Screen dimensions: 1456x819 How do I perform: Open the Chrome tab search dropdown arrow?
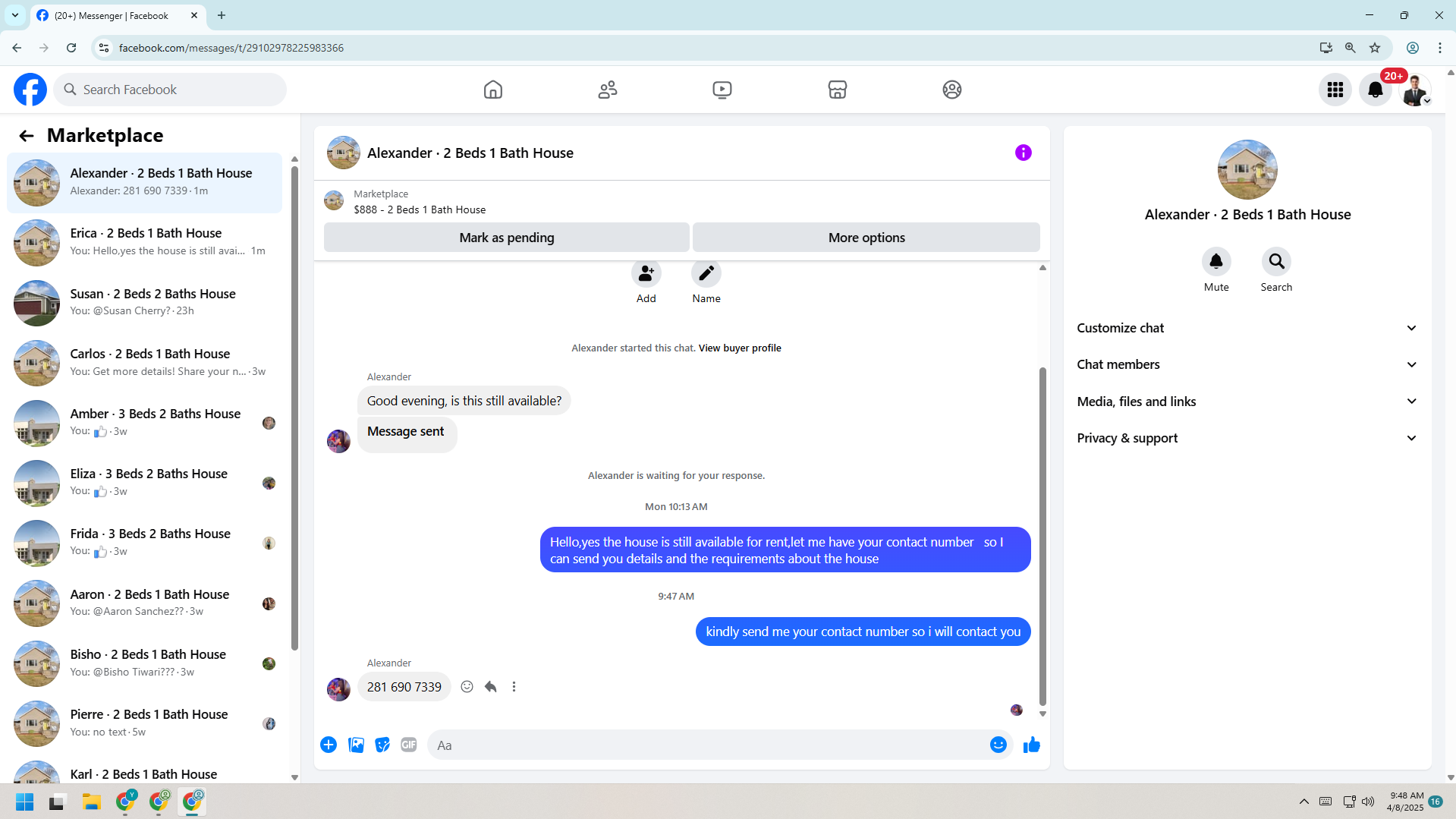(15, 15)
